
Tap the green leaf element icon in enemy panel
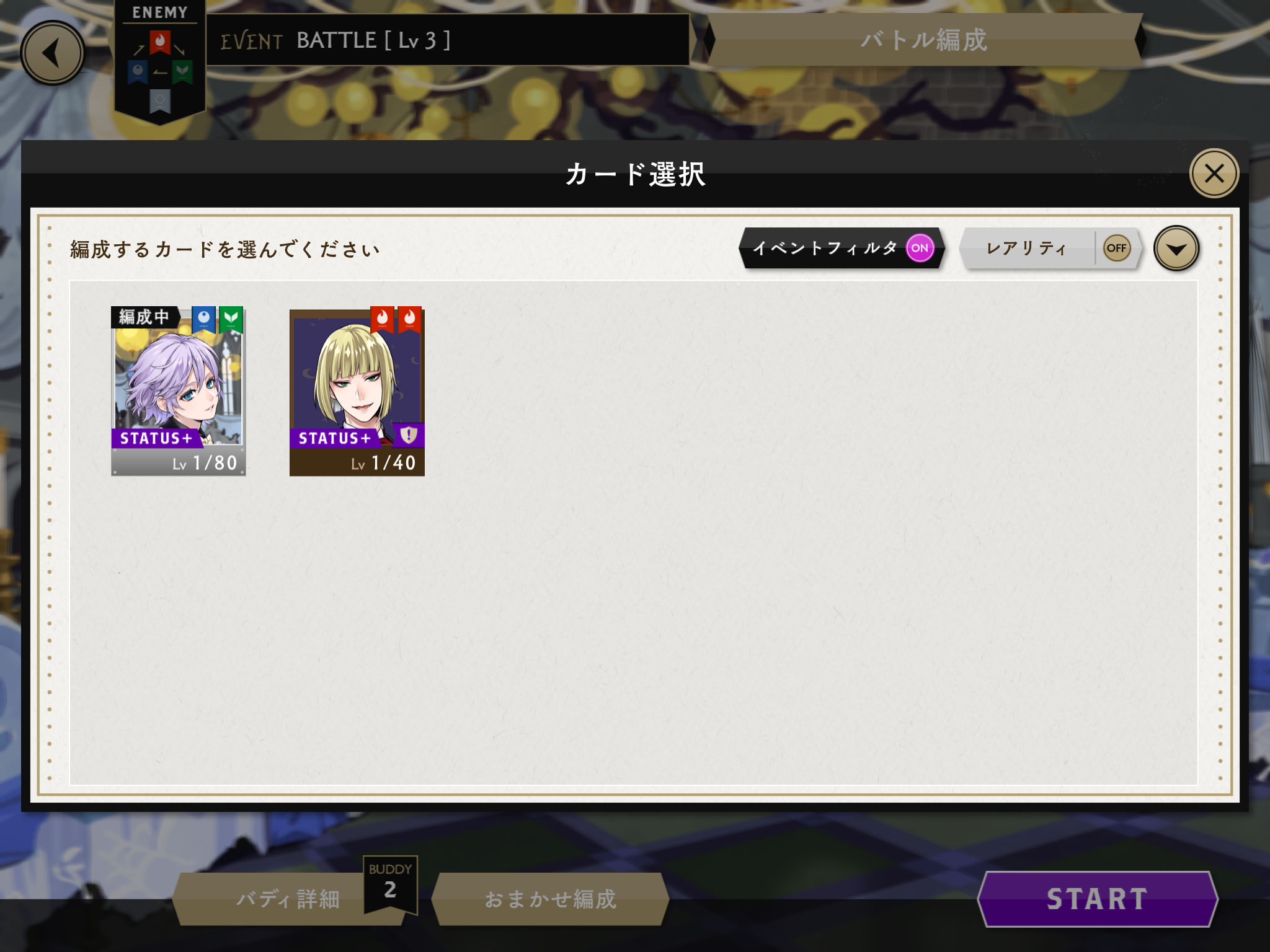[182, 72]
